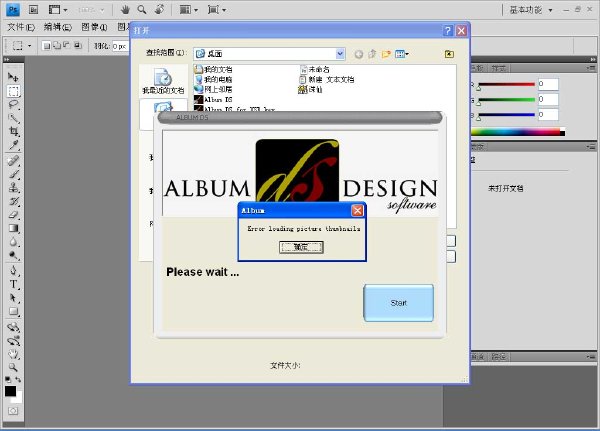Image resolution: width=600 pixels, height=431 pixels.
Task: Open the color panel options menu
Action: click(591, 68)
